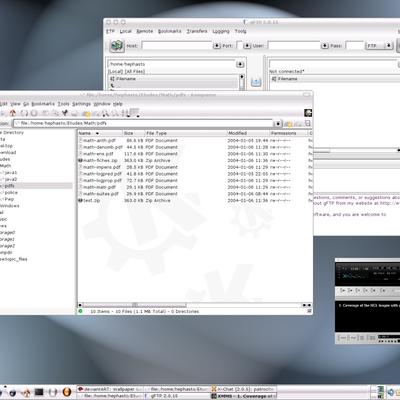
Task: Click the gFTP connect computer icon
Action: pos(117,45)
